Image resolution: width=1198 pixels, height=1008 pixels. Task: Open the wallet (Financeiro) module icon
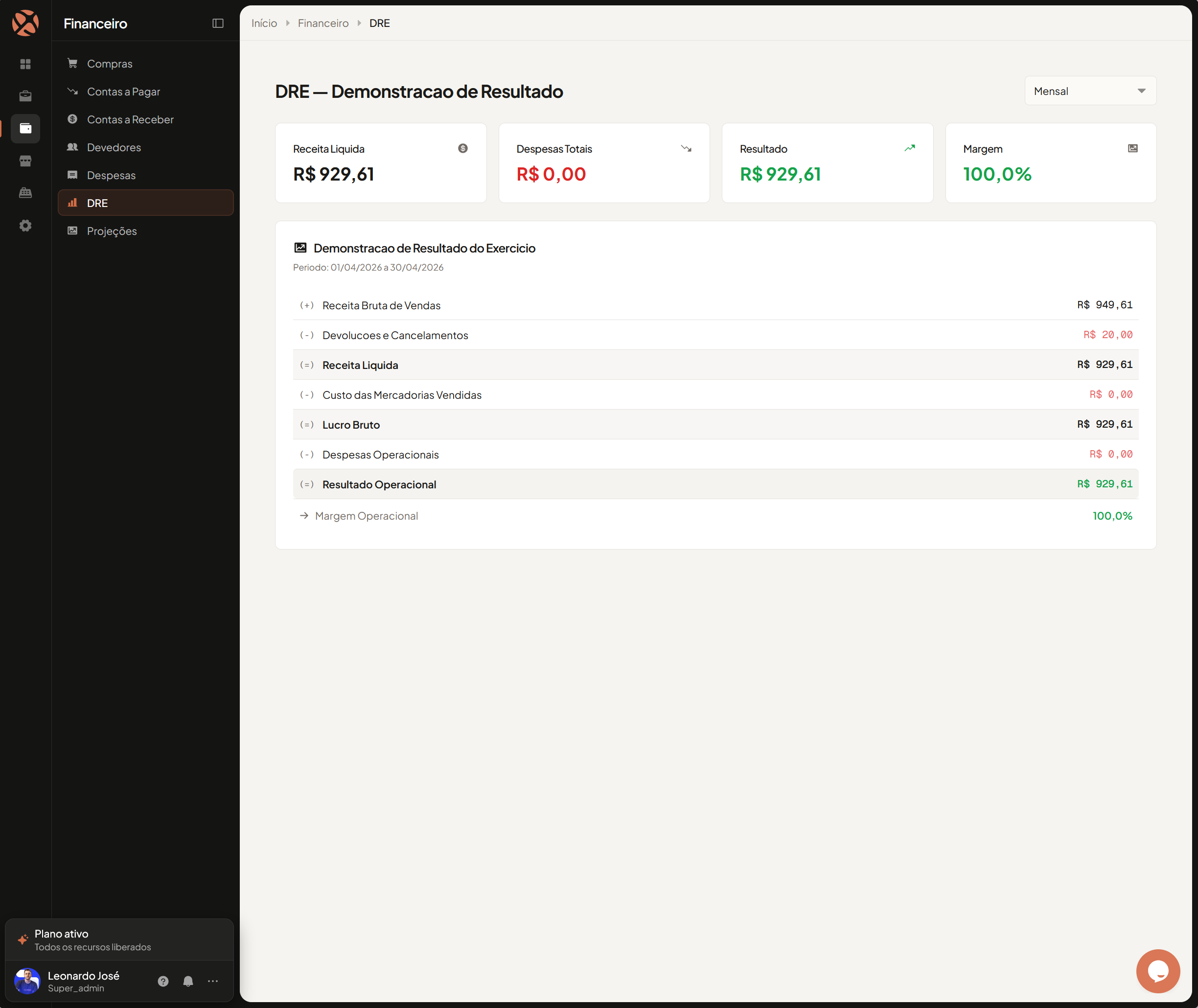[x=26, y=129]
